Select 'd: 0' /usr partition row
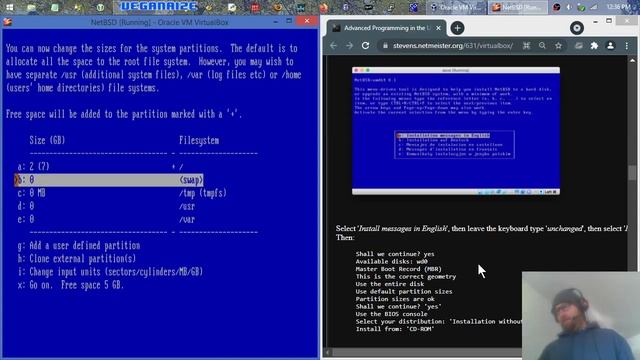This screenshot has width=640, height=360. tap(106, 206)
